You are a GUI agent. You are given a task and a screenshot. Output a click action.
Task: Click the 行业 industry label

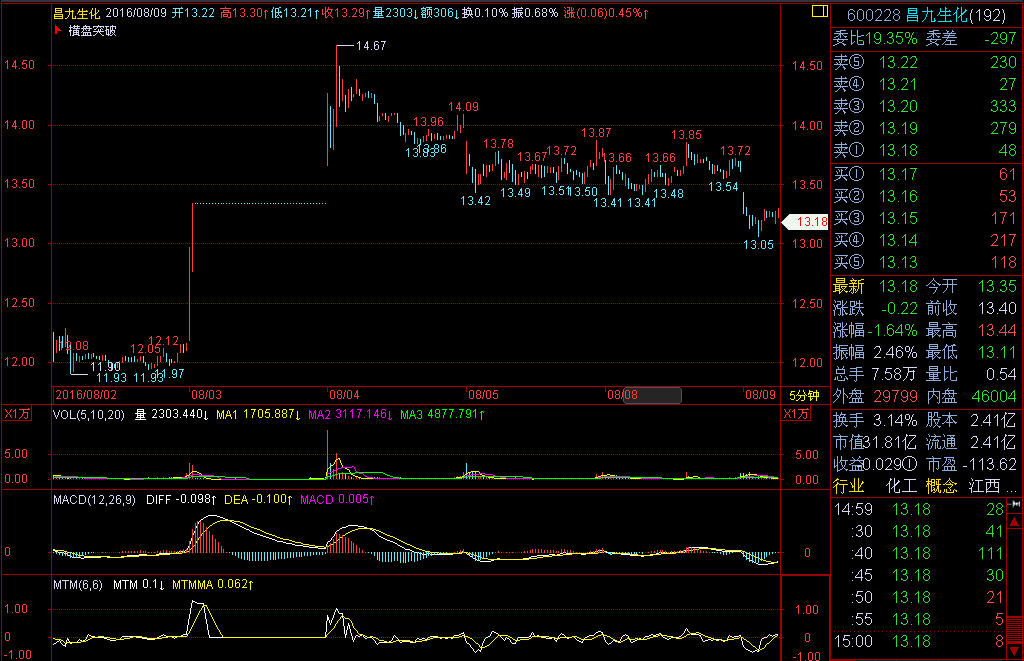coord(849,486)
